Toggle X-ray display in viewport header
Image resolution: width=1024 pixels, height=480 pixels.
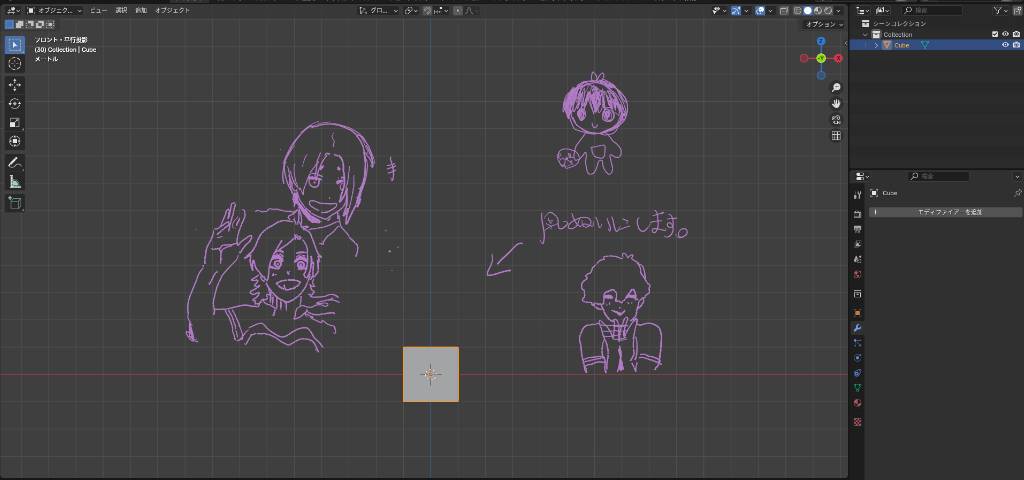(784, 10)
